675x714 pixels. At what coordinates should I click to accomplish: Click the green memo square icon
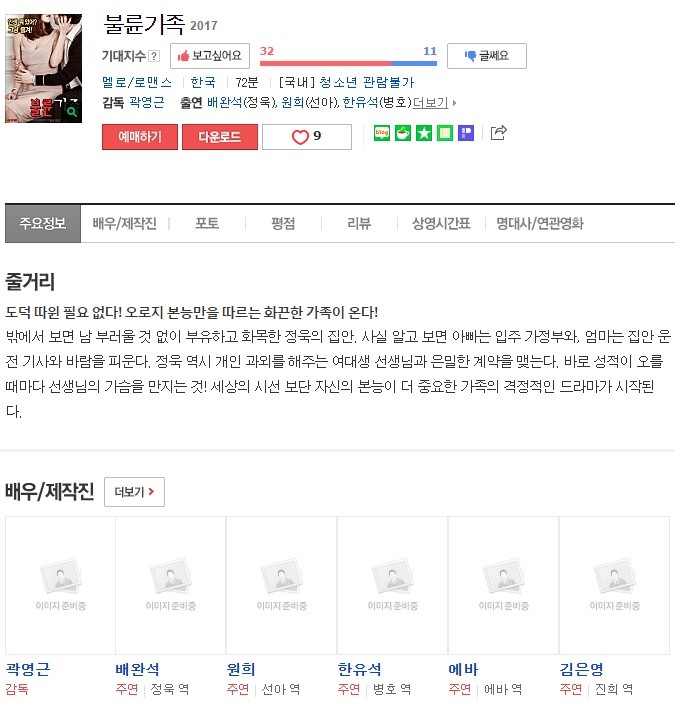point(445,133)
